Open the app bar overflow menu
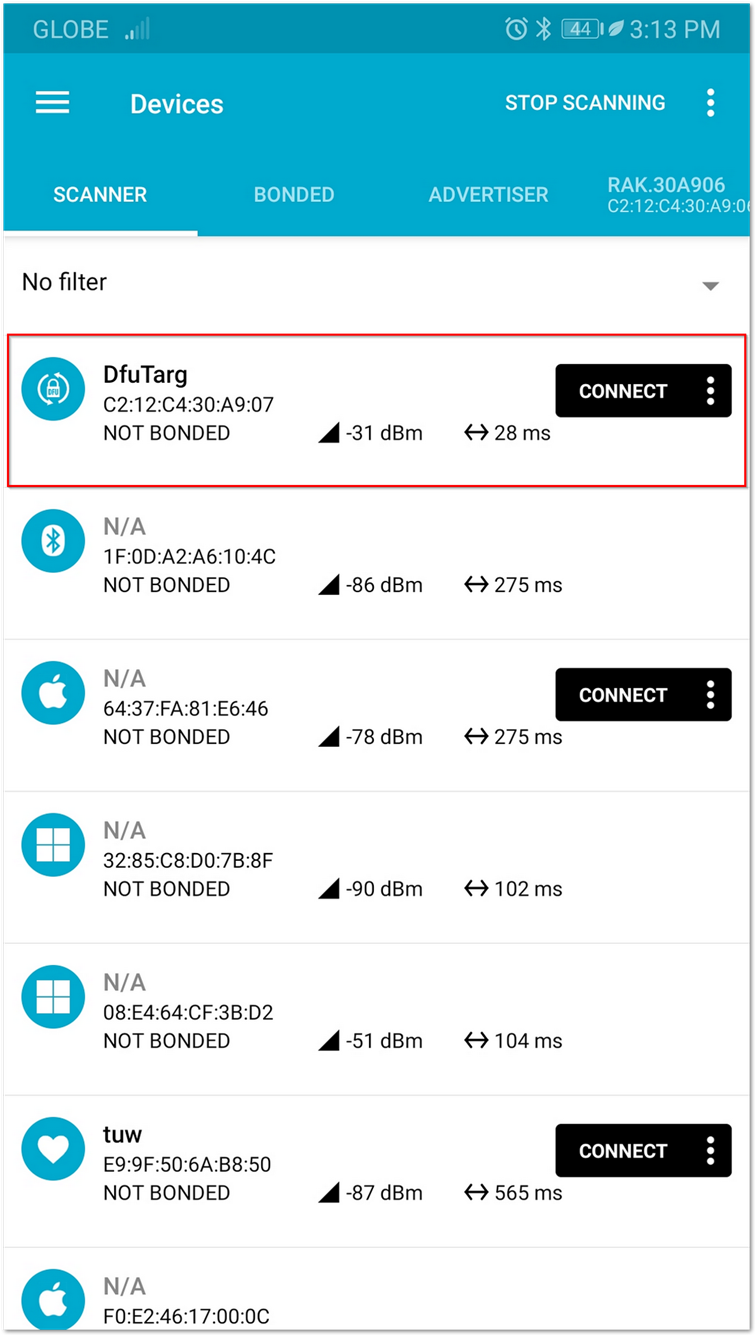This screenshot has height=1336, width=756. [710, 103]
